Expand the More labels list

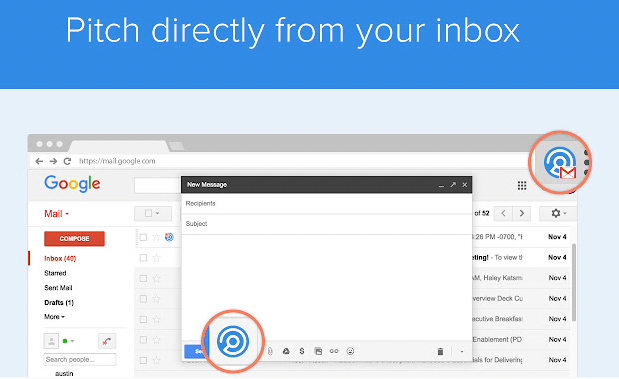click(x=54, y=317)
